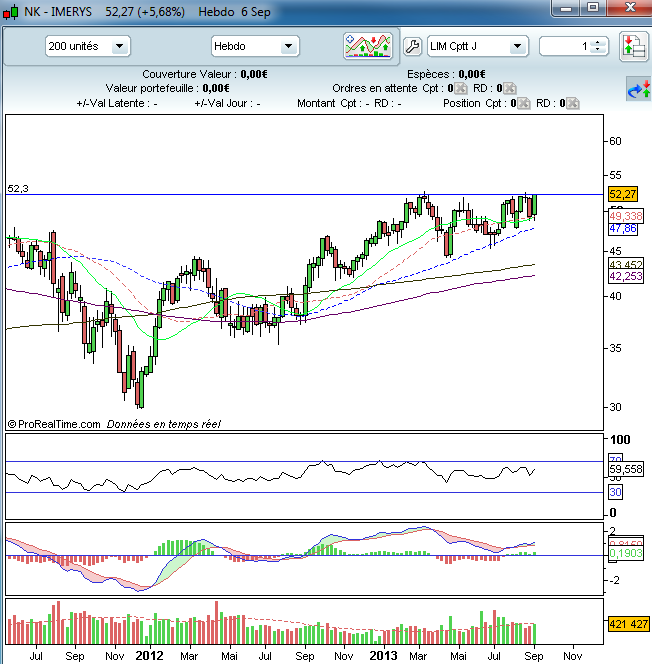
Task: Click the 2012 year label on time axis
Action: 149,656
